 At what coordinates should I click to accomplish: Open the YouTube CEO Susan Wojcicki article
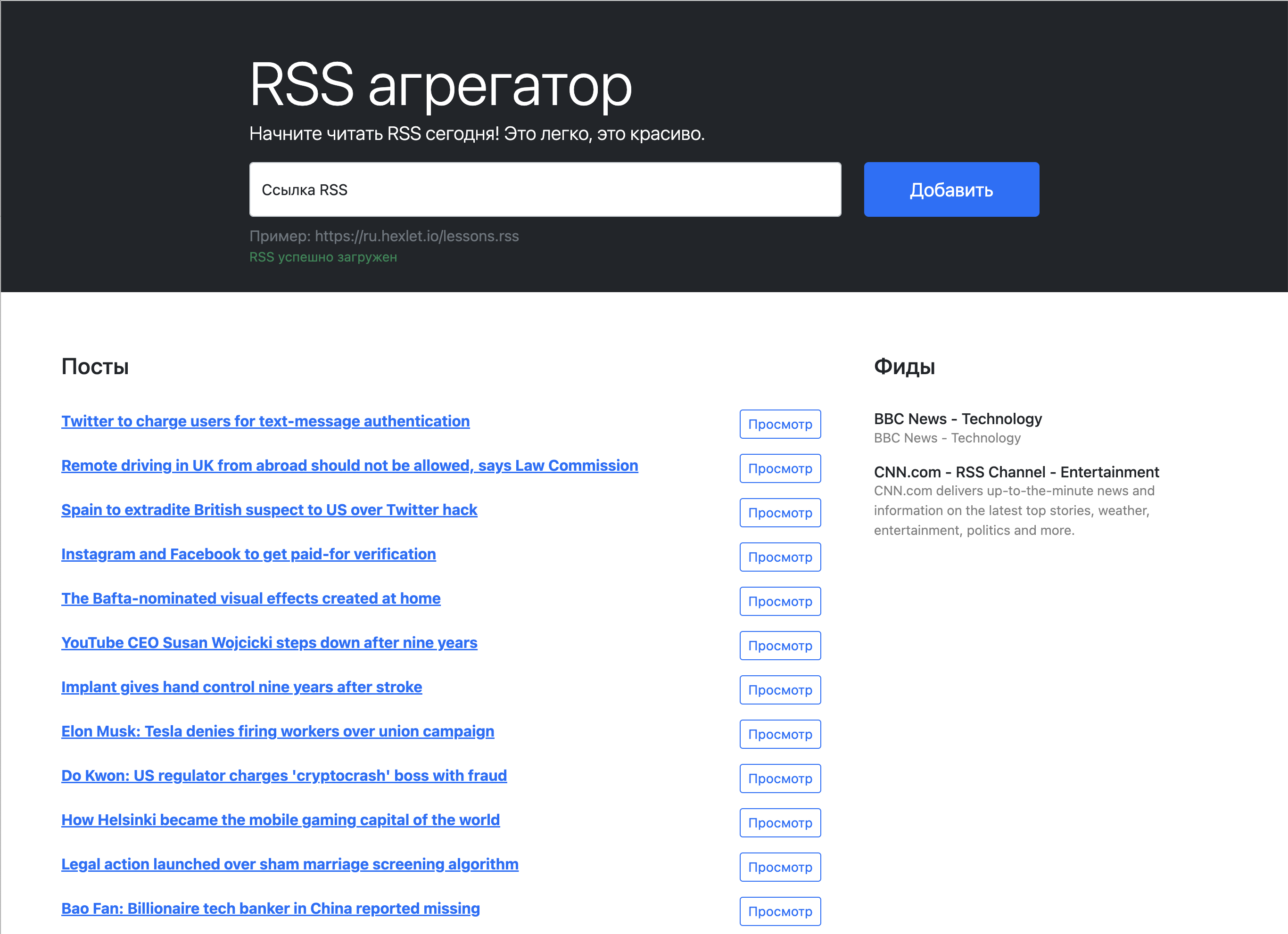tap(269, 642)
